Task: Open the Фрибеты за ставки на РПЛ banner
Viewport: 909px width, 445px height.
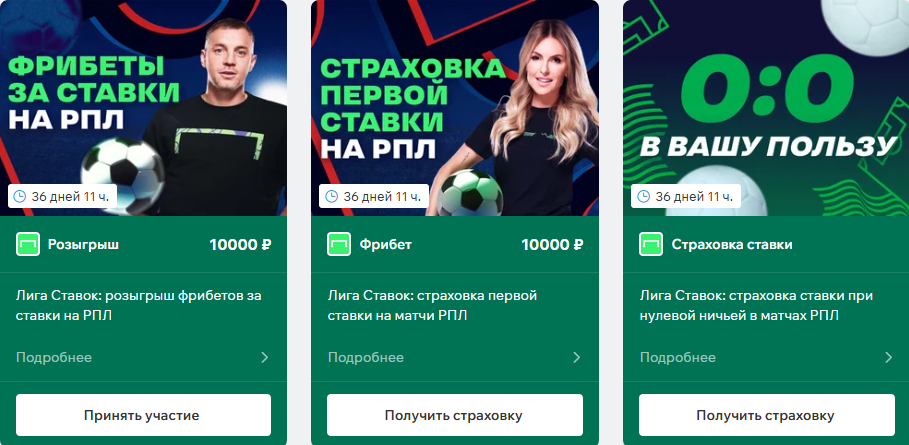Action: tap(143, 108)
